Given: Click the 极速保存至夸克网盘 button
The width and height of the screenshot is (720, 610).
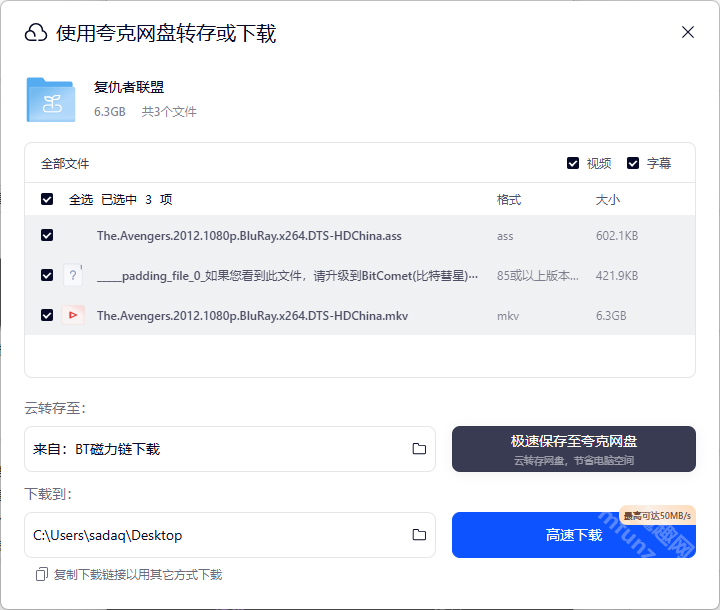Looking at the screenshot, I should [574, 448].
